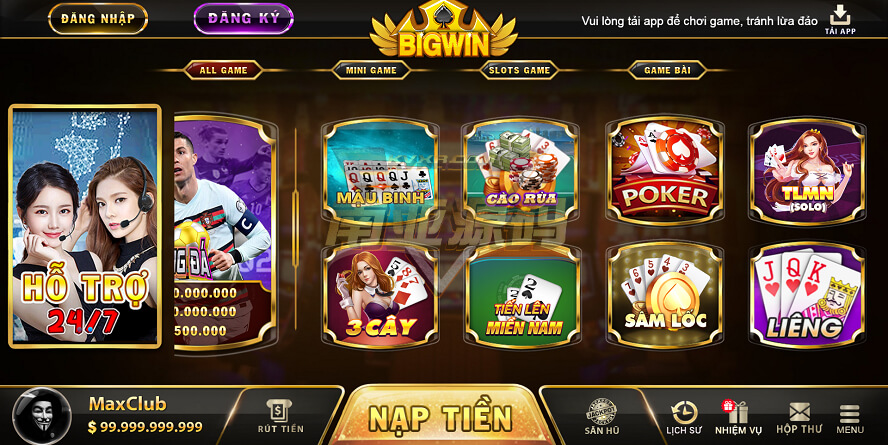The image size is (888, 445).
Task: Launch Tiến Lên Miền Nam game
Action: pos(521,294)
